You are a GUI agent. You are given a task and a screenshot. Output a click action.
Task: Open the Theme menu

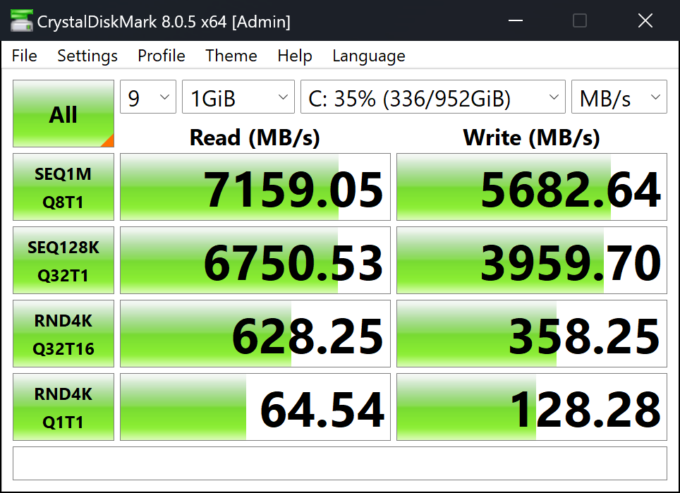tap(231, 56)
